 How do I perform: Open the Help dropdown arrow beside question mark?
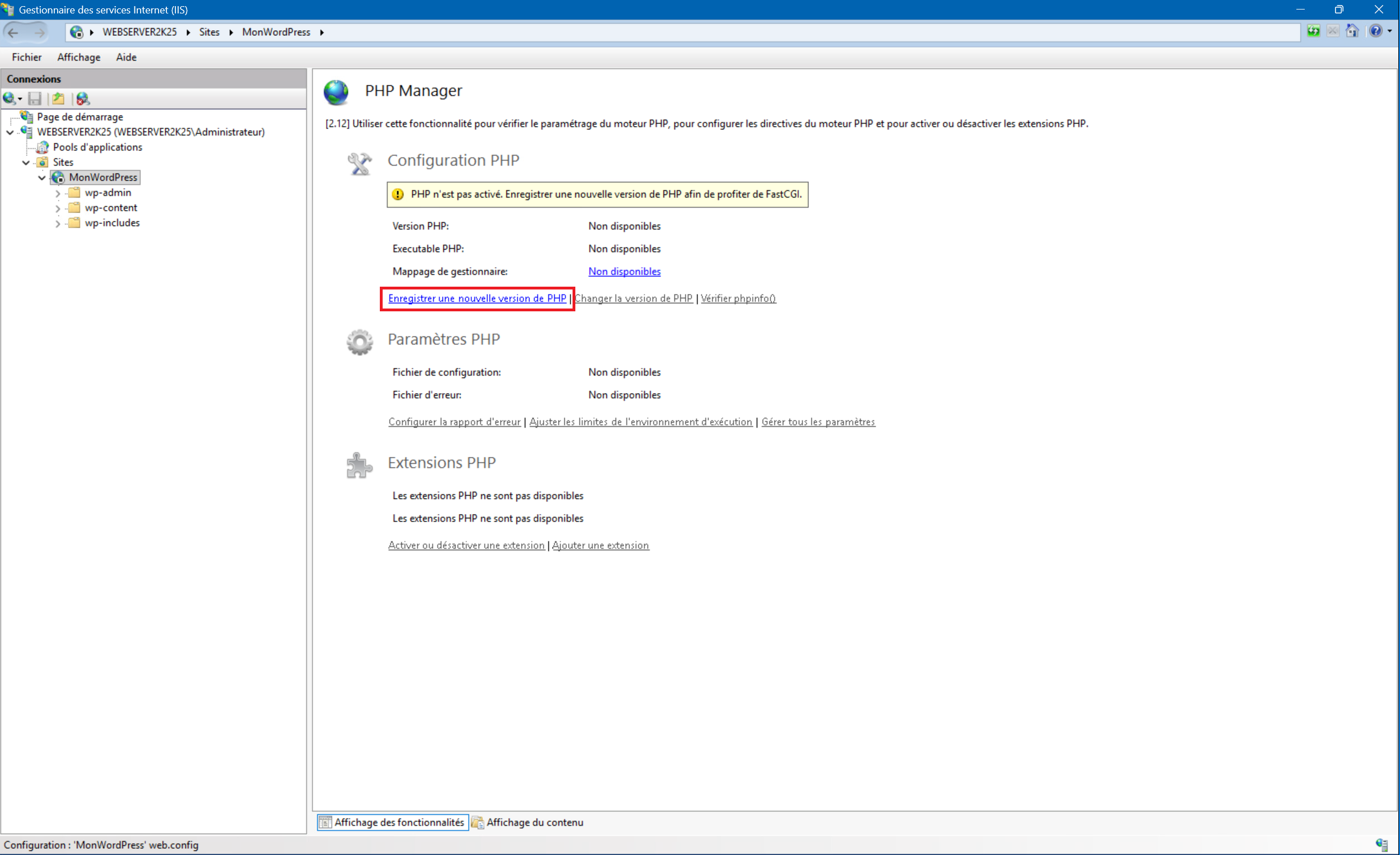click(x=1389, y=31)
